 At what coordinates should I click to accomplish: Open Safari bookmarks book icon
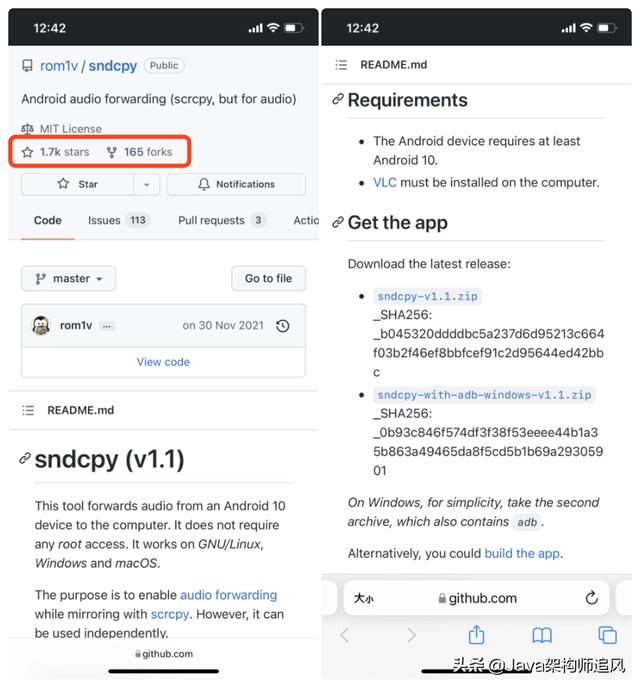pyautogui.click(x=542, y=635)
